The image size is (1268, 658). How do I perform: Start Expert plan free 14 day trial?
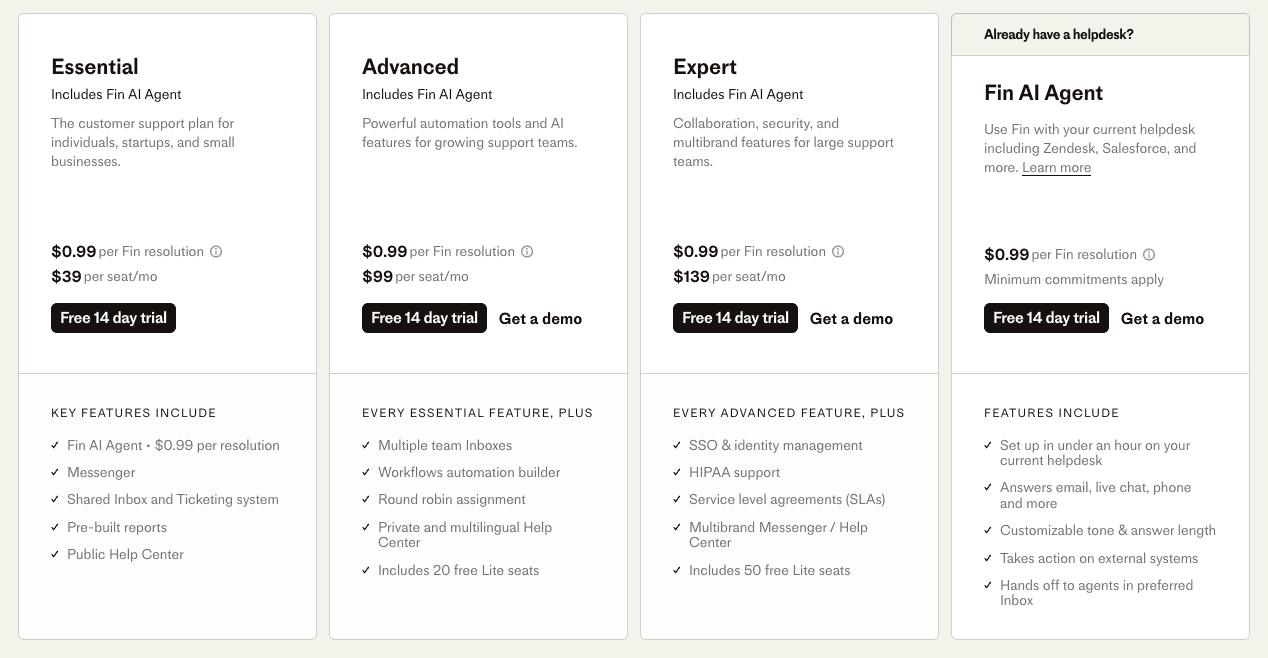pos(735,318)
